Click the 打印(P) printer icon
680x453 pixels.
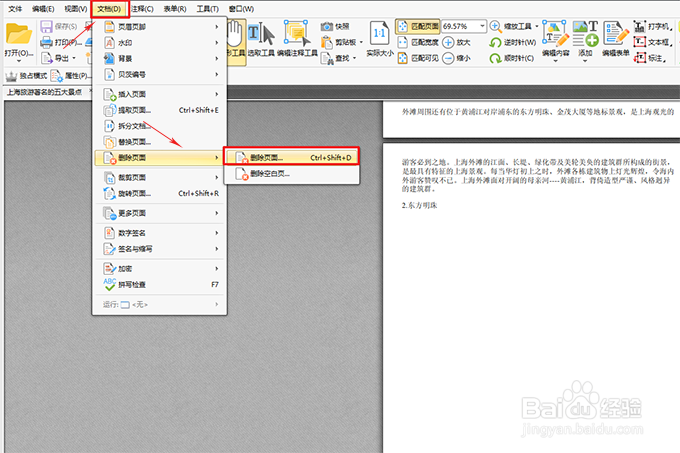tap(46, 42)
